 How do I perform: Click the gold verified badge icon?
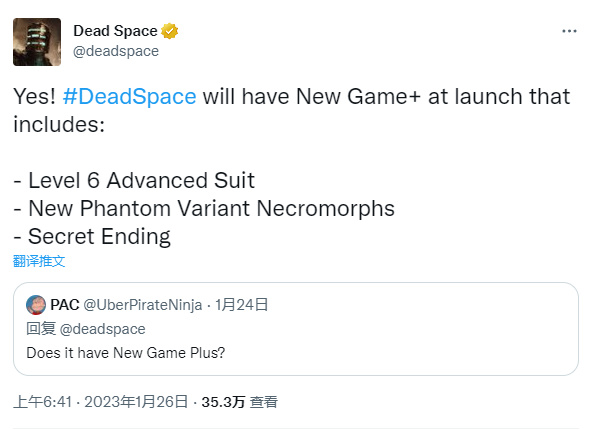(x=169, y=31)
